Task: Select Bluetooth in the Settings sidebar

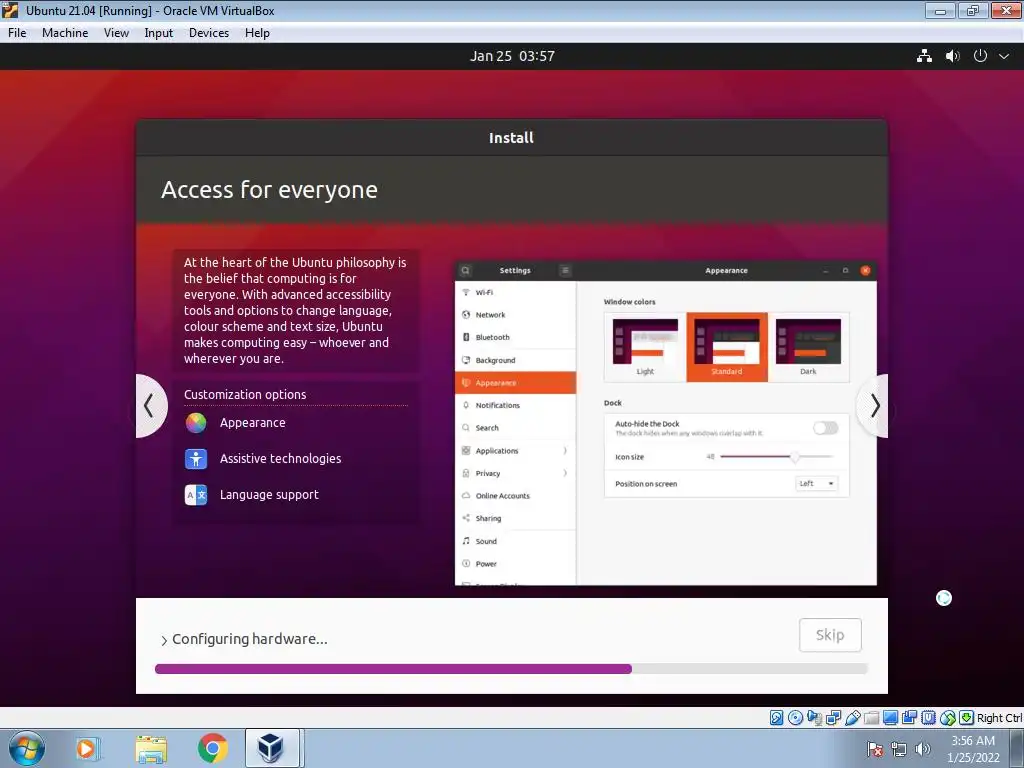Action: point(515,338)
